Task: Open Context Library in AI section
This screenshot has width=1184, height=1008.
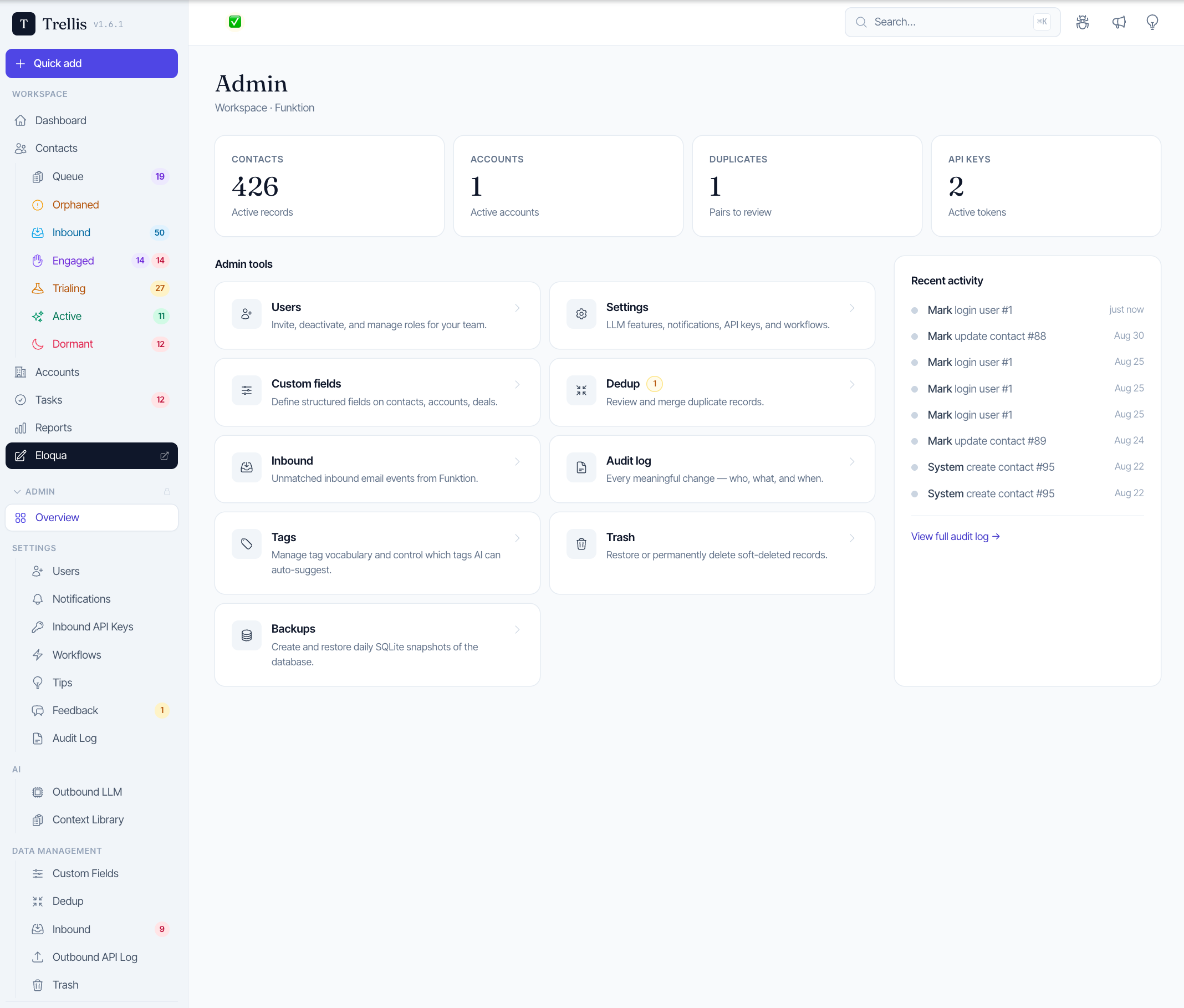Action: point(100,819)
